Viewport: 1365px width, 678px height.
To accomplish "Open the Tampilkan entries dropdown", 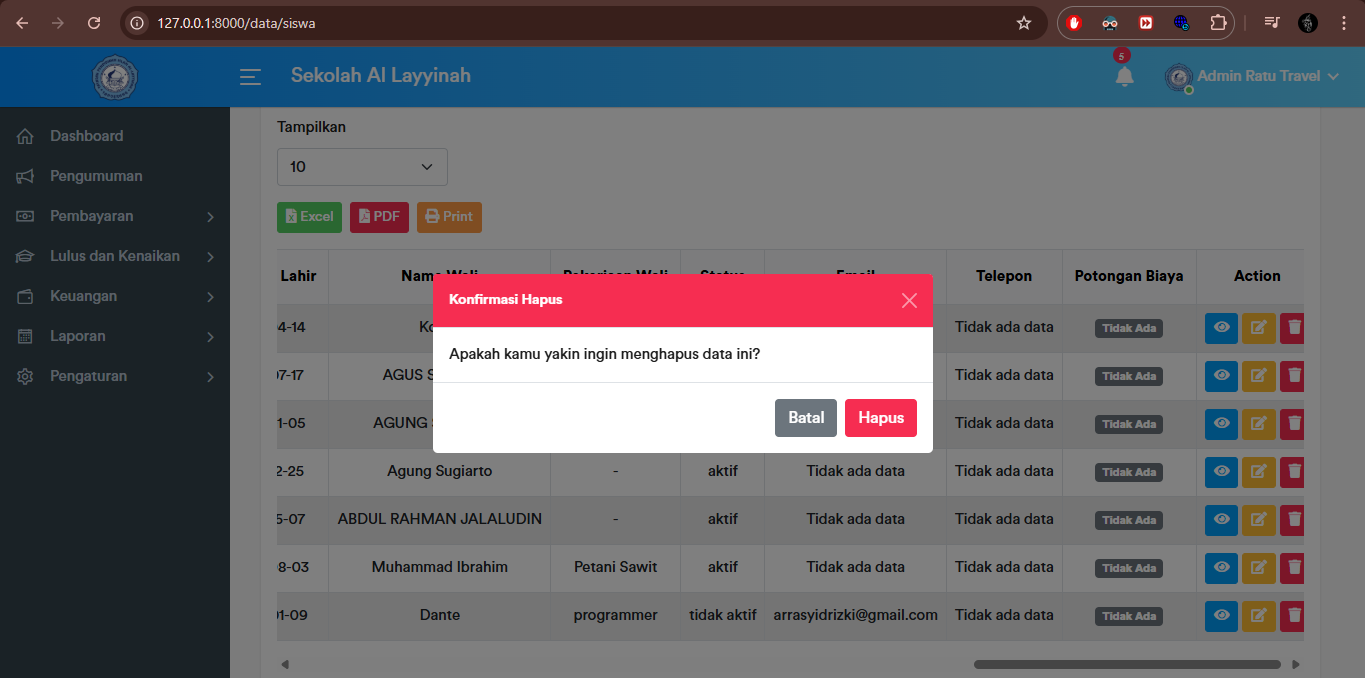I will [362, 167].
